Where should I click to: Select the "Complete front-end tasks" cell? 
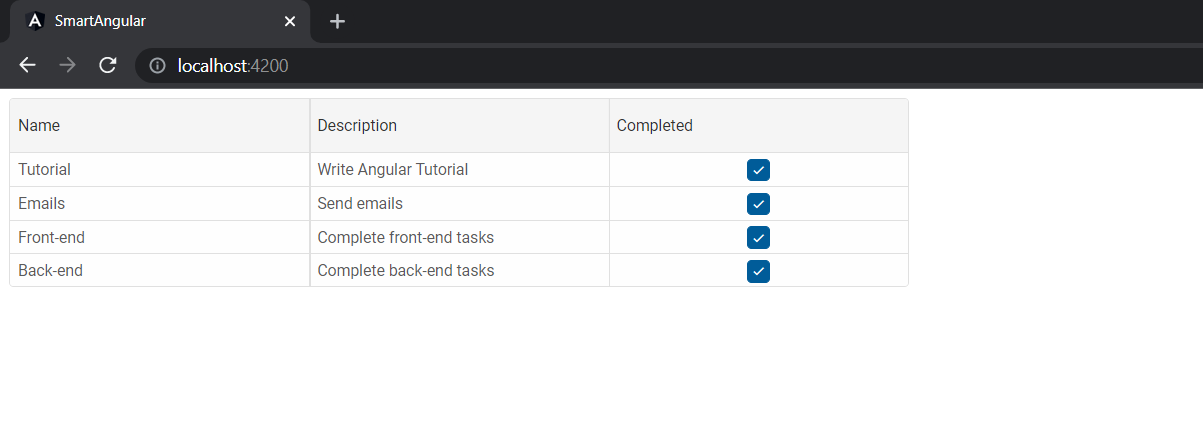pyautogui.click(x=460, y=238)
